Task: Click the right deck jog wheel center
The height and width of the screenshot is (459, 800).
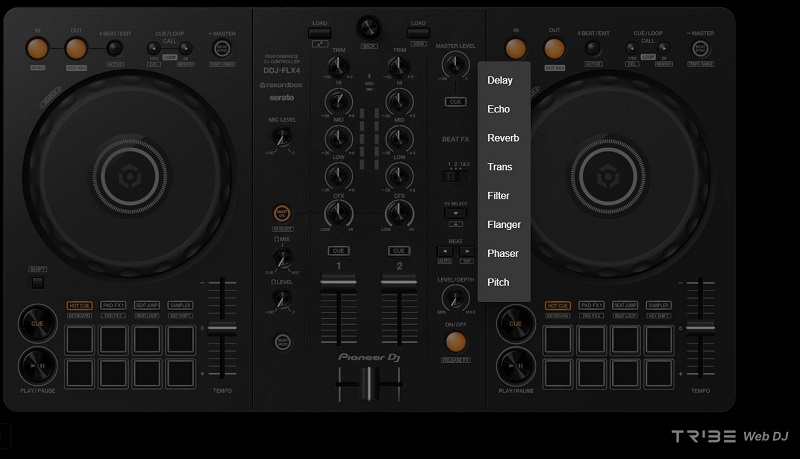Action: click(x=608, y=176)
